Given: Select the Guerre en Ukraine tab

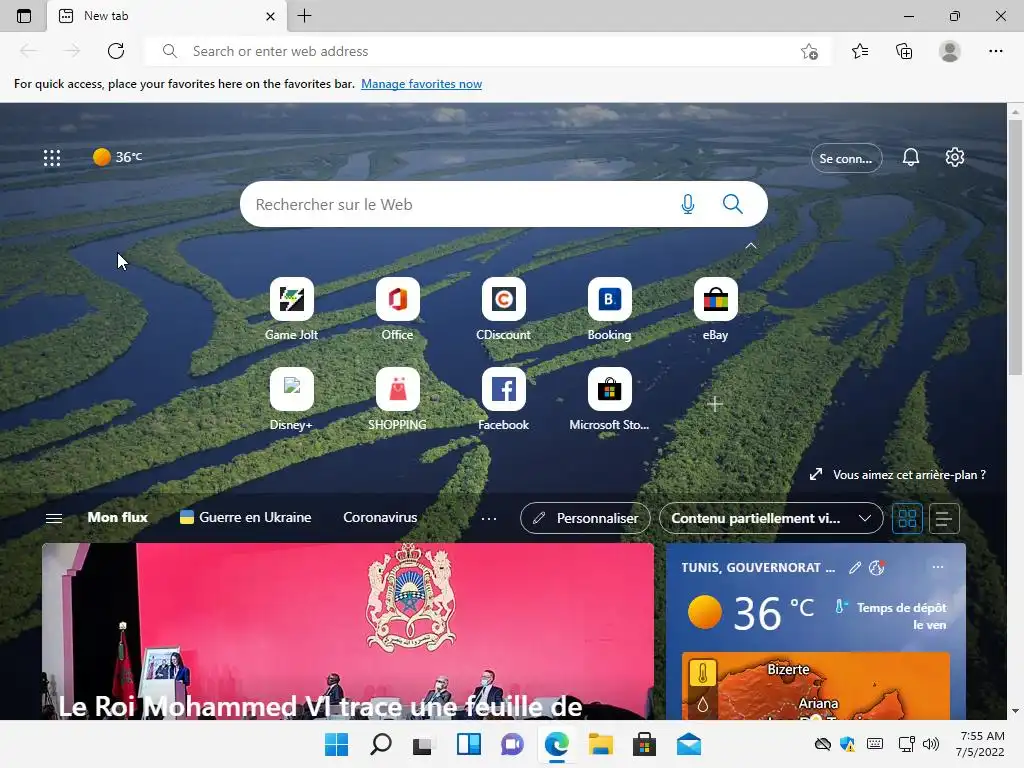Looking at the screenshot, I should point(246,517).
